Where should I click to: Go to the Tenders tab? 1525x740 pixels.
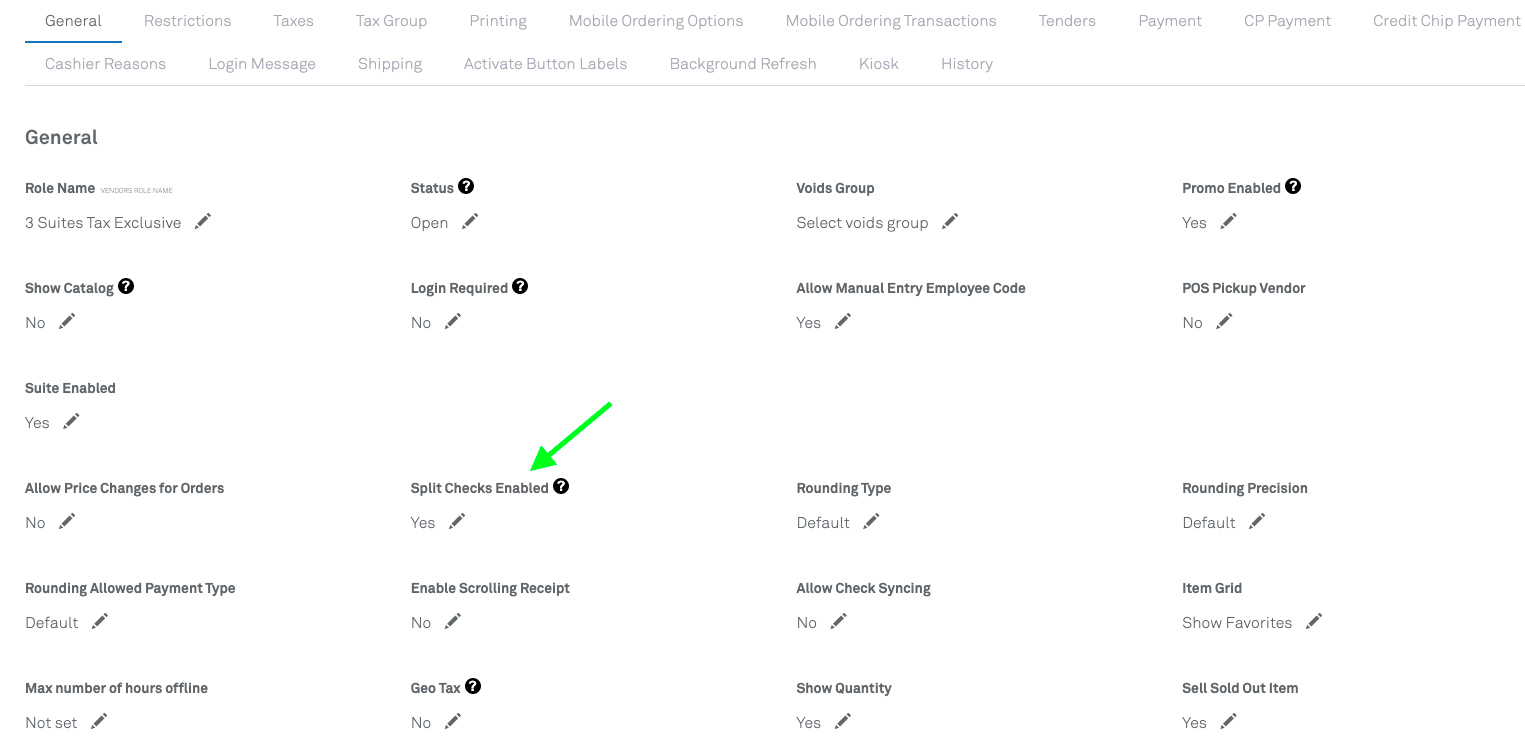[1067, 21]
